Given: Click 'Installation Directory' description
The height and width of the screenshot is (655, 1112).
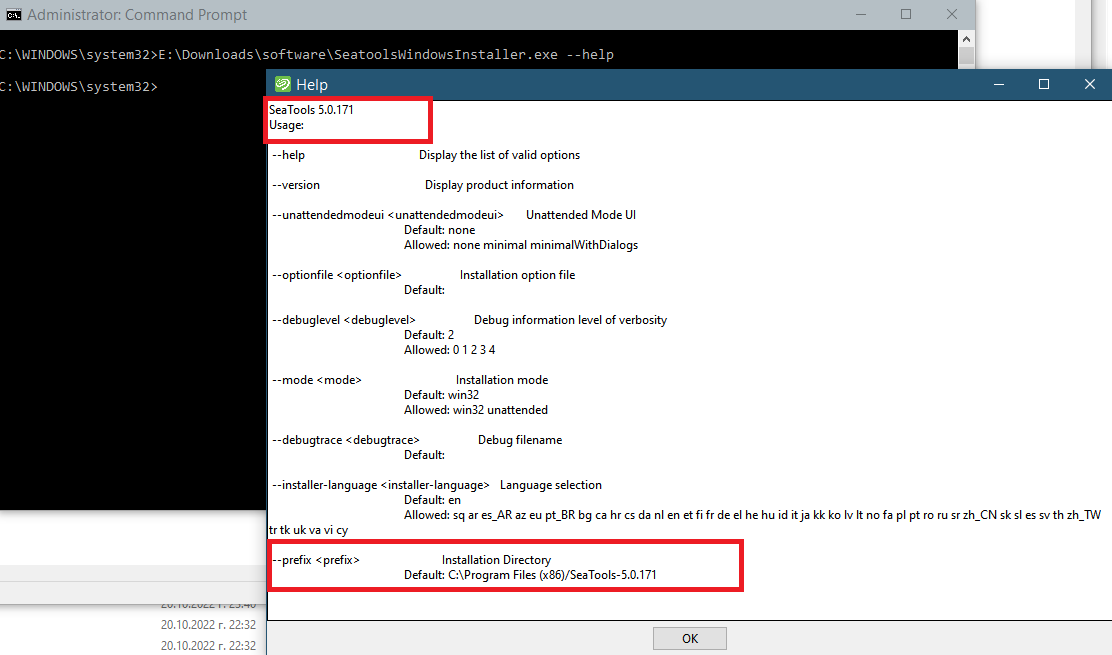Looking at the screenshot, I should click(496, 560).
